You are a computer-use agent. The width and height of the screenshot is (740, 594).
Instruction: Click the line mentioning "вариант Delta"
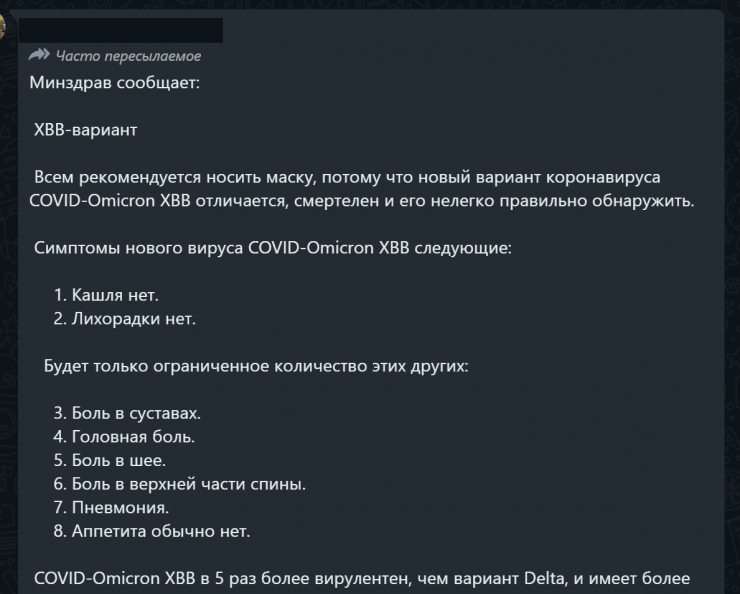click(x=362, y=578)
